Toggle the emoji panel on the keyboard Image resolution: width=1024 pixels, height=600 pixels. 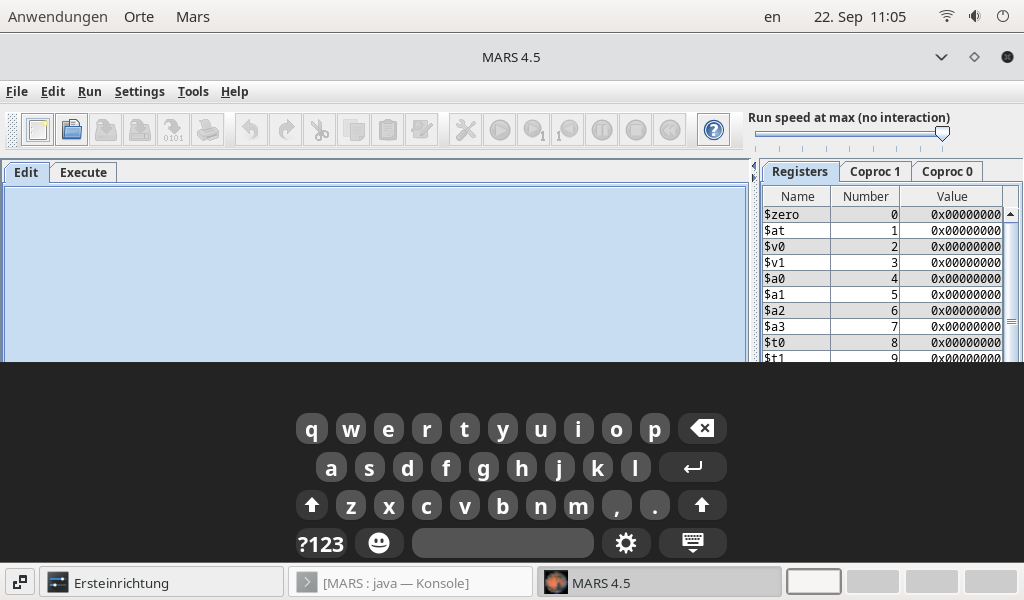click(379, 543)
